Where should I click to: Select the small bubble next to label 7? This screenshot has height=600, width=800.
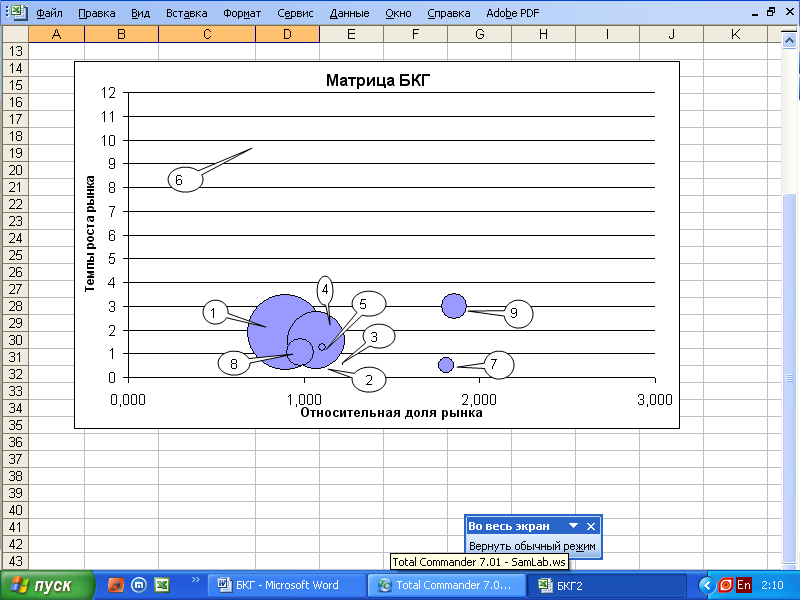click(445, 365)
